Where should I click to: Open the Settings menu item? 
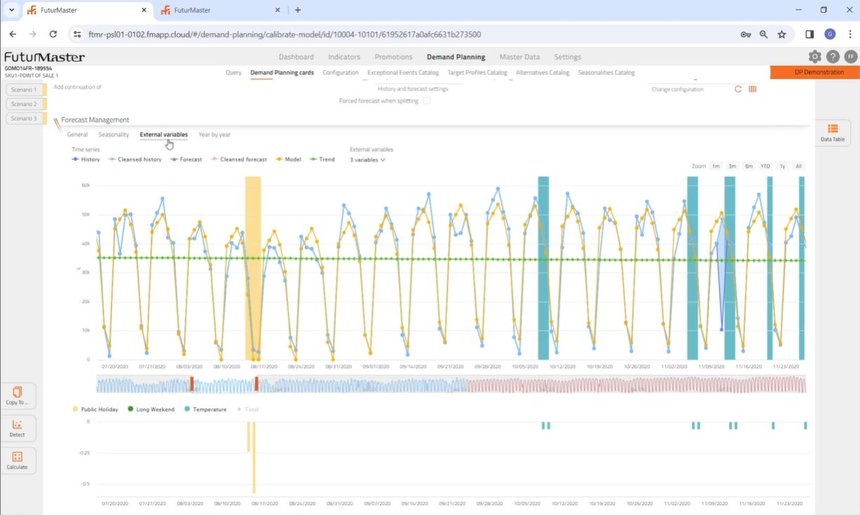(567, 56)
